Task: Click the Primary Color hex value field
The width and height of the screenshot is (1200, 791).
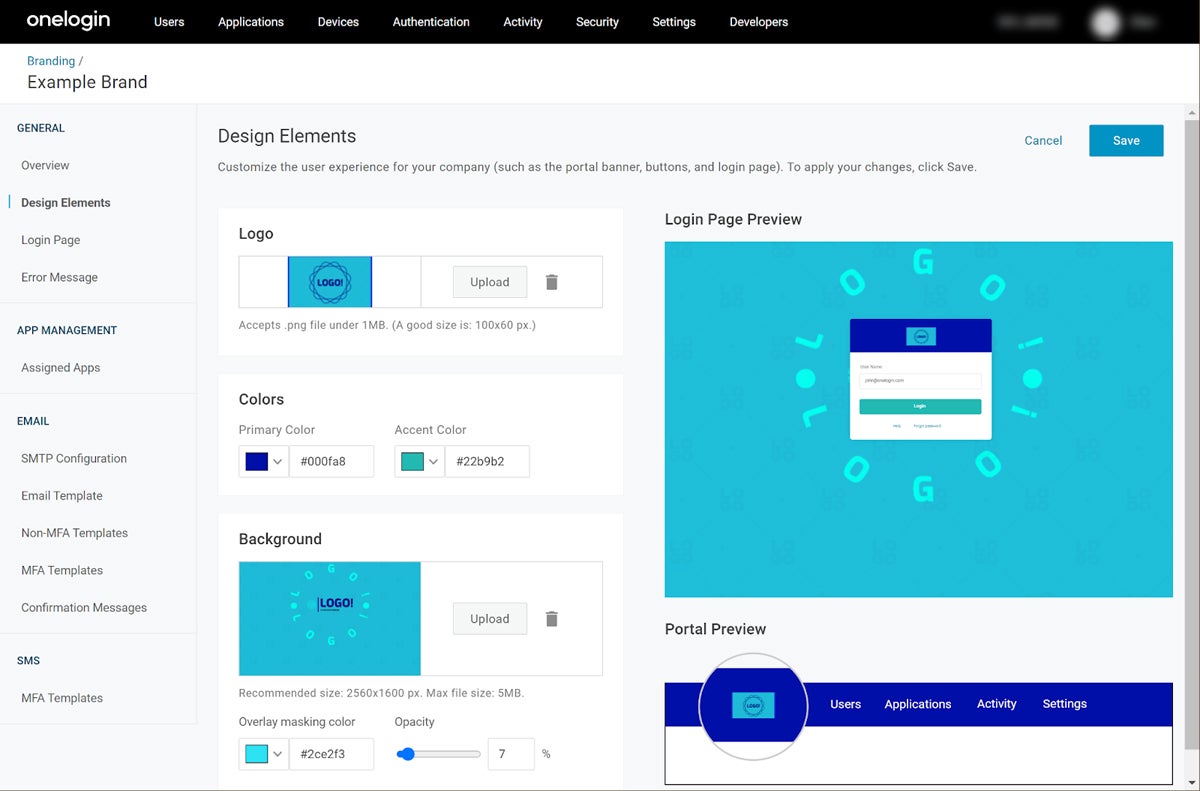Action: [x=332, y=461]
